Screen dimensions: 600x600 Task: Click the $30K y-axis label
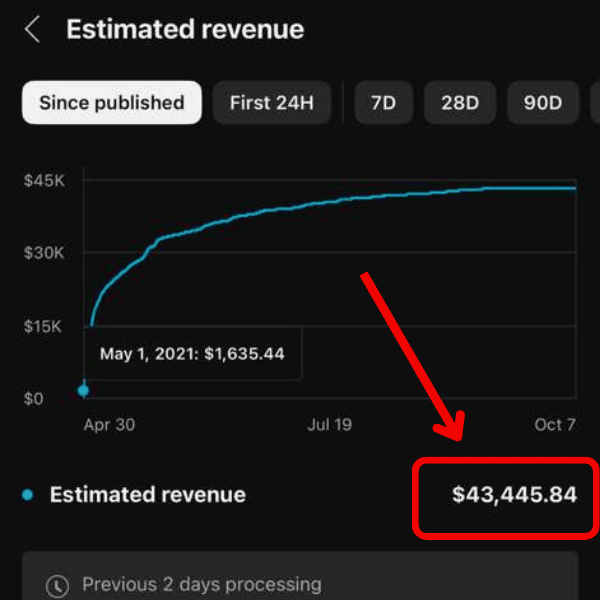(44, 254)
